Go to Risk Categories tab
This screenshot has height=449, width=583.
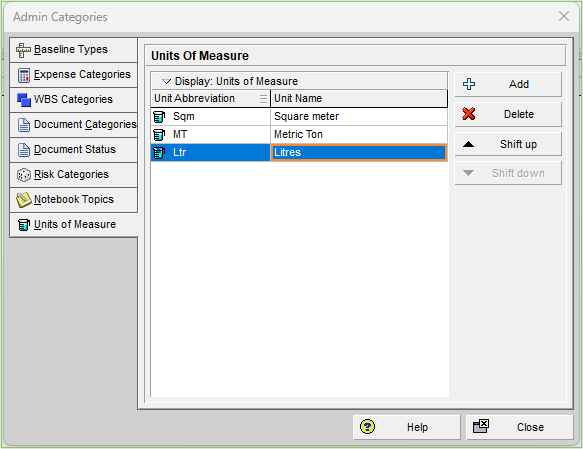(74, 174)
